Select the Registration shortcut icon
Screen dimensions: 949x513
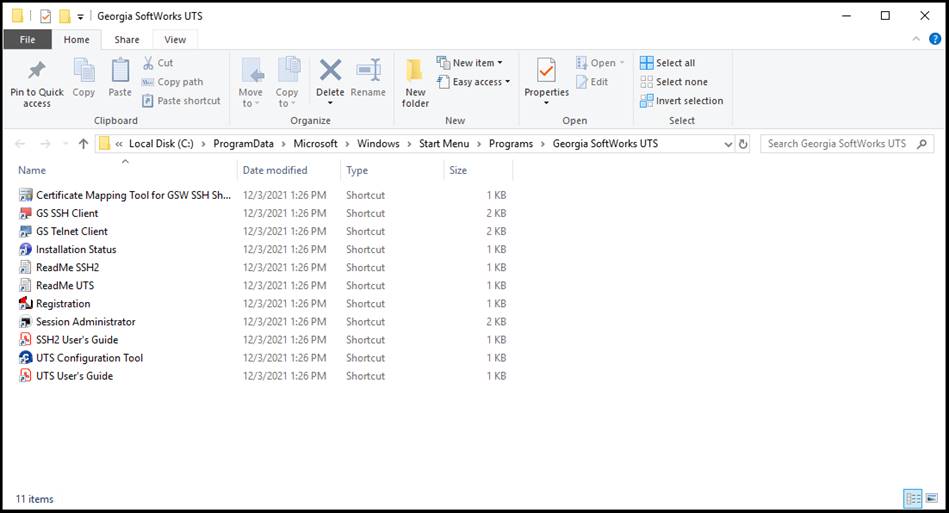[25, 304]
